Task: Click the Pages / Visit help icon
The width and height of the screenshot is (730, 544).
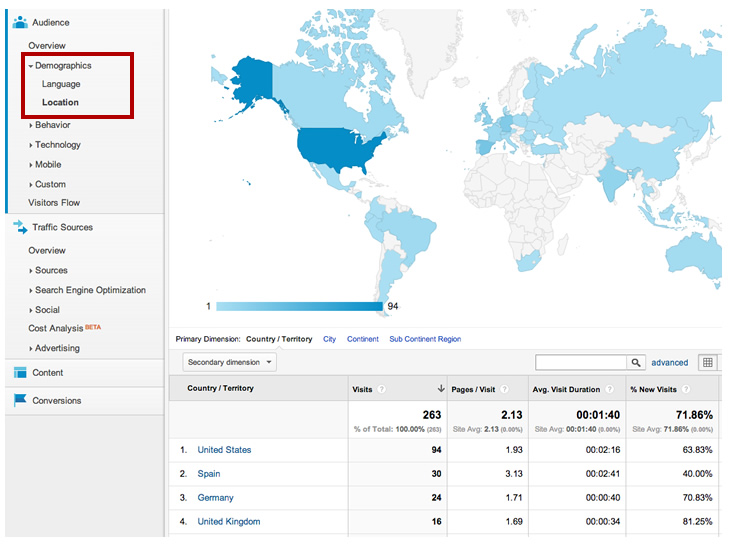Action: tap(504, 389)
